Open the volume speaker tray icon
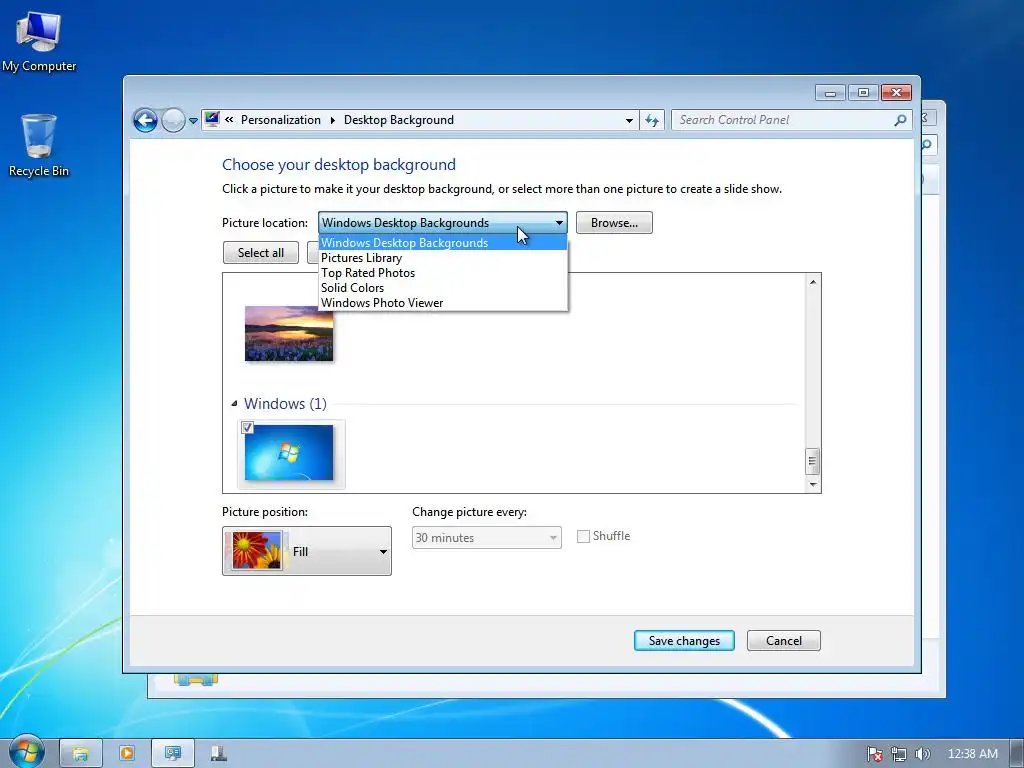Screen dimensions: 1024x768 [x=922, y=754]
